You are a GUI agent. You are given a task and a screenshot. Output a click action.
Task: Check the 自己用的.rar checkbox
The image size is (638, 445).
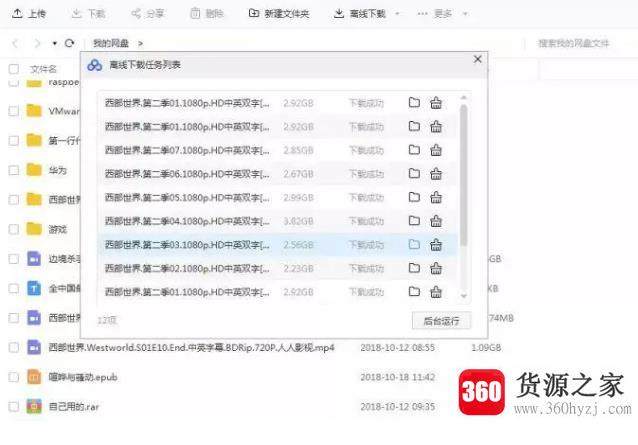point(14,407)
